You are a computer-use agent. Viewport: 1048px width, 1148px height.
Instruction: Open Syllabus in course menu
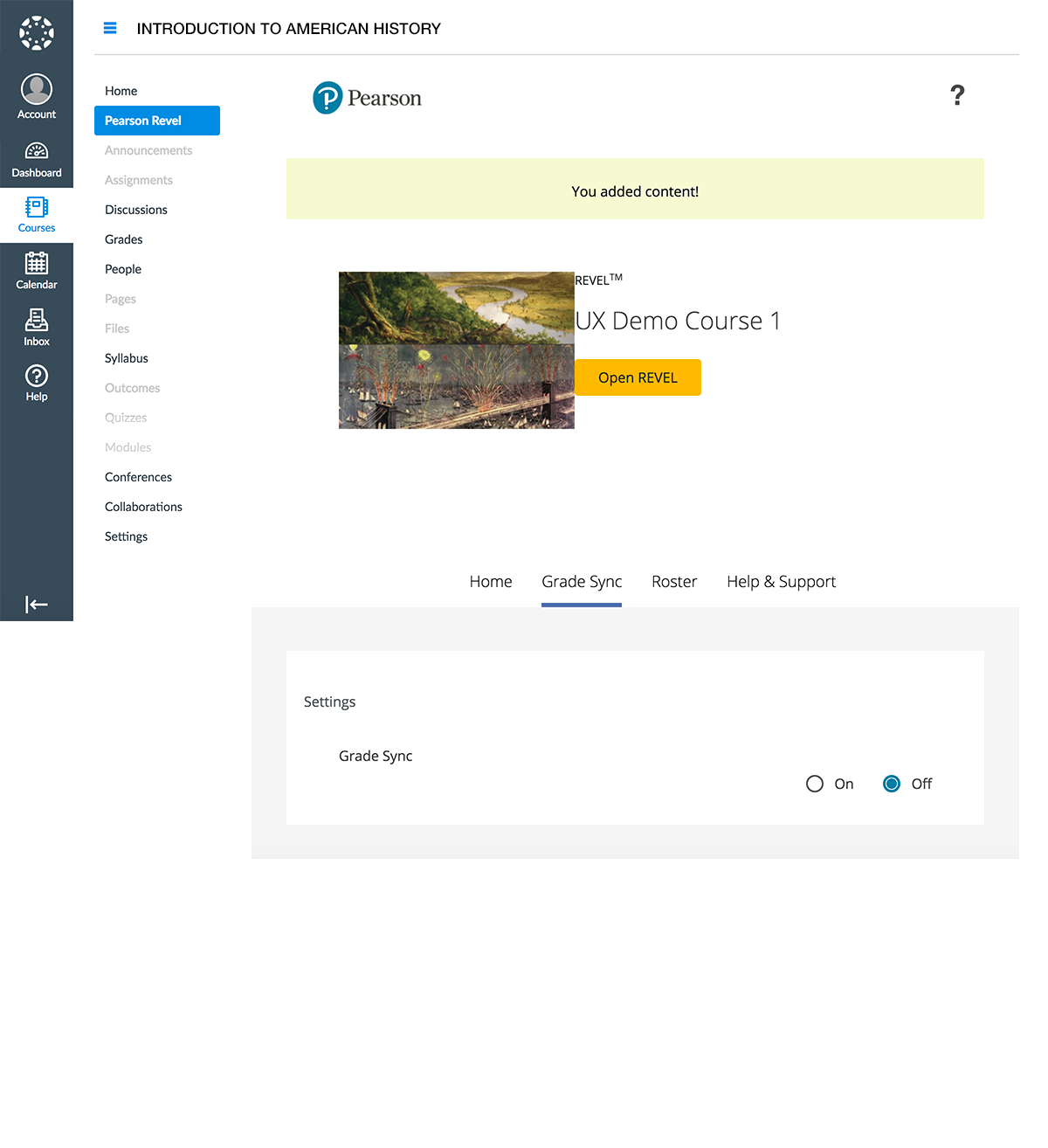[127, 358]
